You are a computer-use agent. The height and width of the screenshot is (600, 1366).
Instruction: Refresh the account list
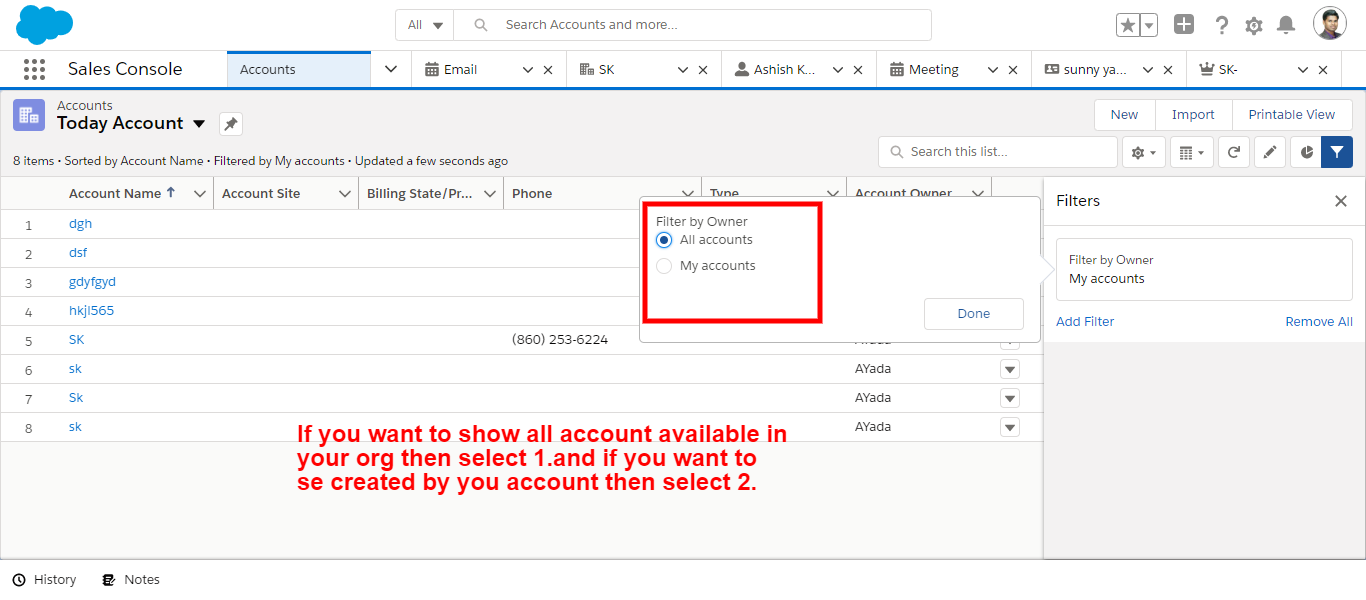coord(1234,152)
